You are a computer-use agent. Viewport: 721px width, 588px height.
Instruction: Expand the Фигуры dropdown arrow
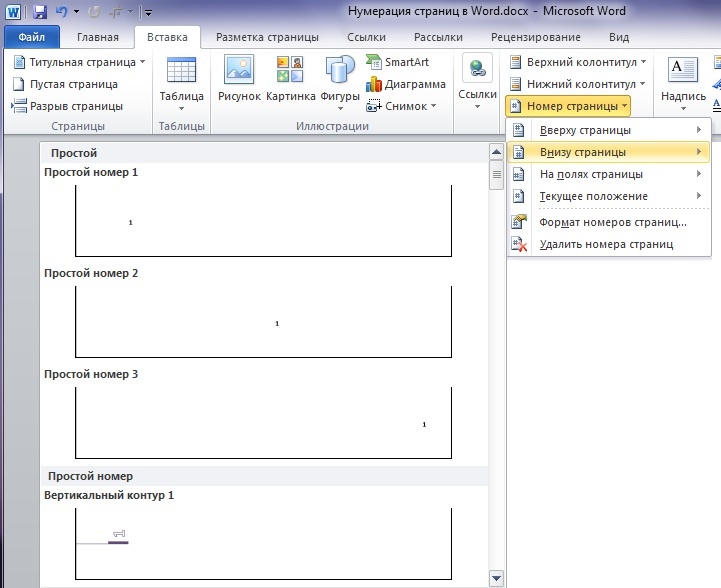(340, 108)
